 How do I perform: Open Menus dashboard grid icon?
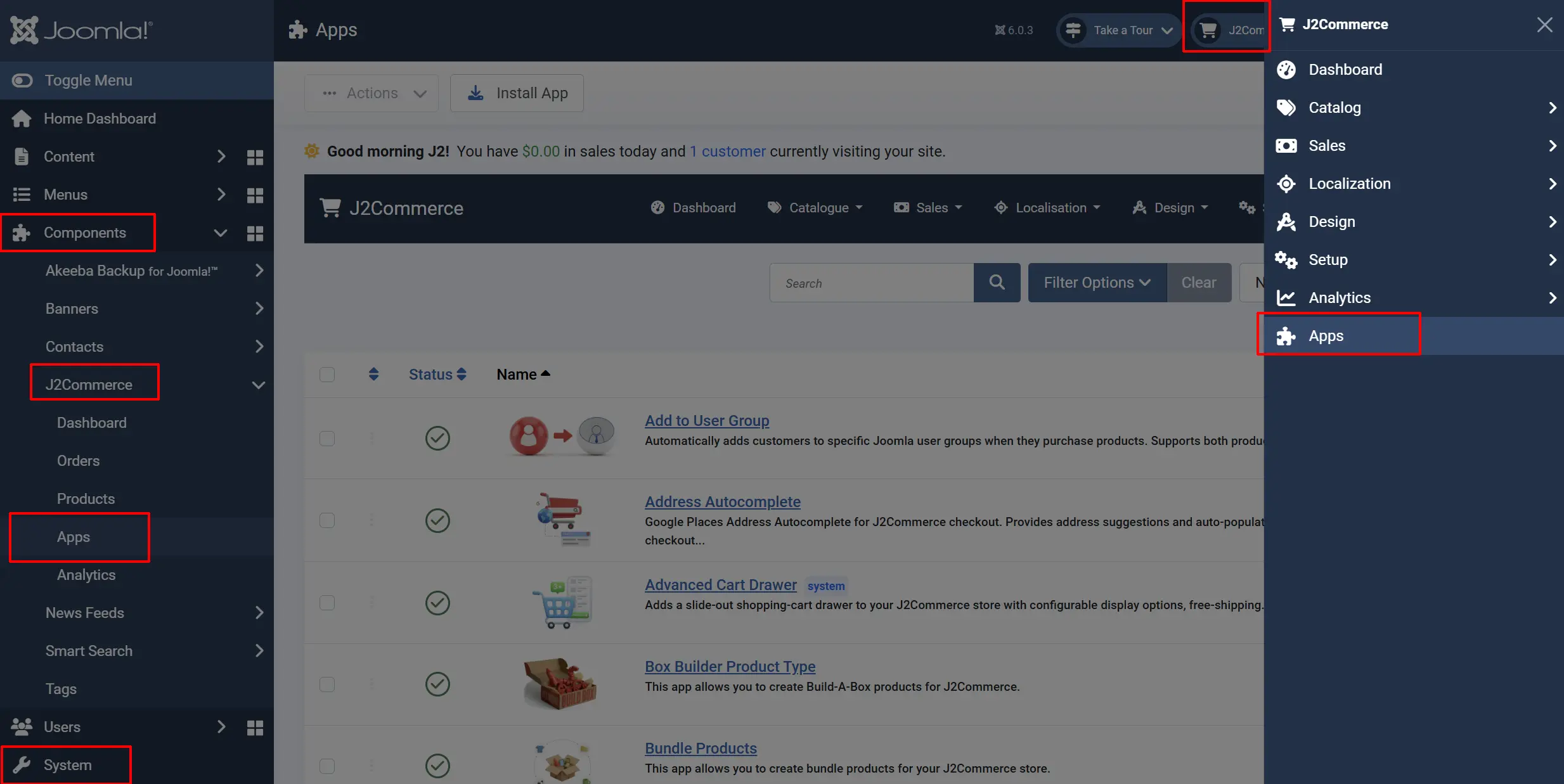[x=255, y=195]
